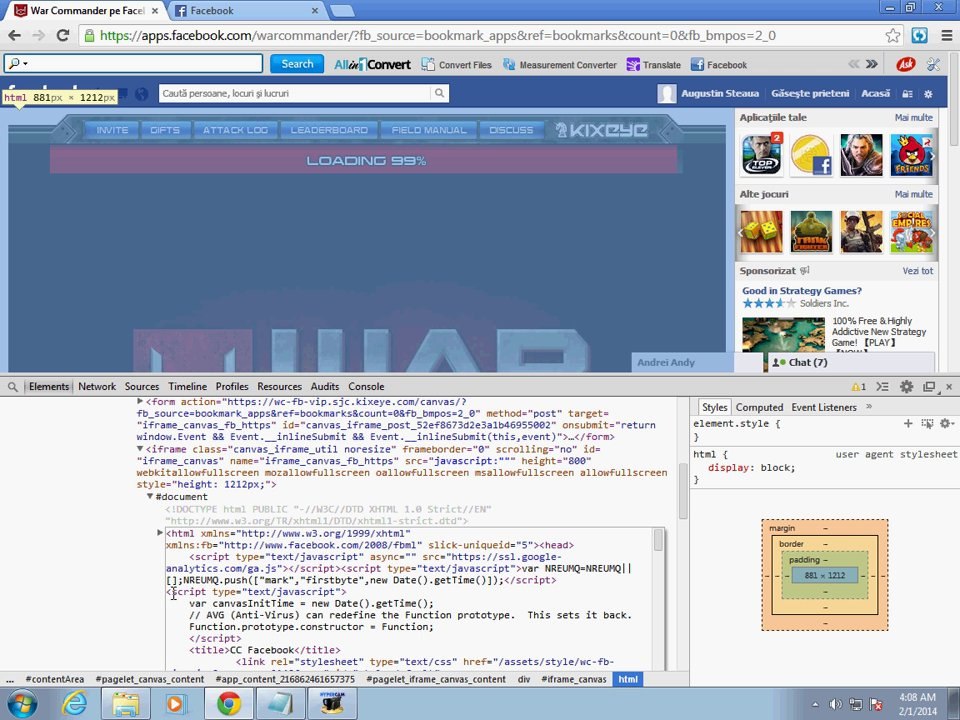Switch to the Sources DevTools tab

pos(142,387)
